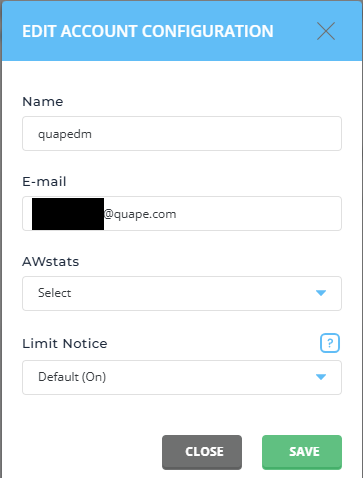Expand the AWstats Select dropdown
The width and height of the screenshot is (363, 478).
tap(182, 293)
